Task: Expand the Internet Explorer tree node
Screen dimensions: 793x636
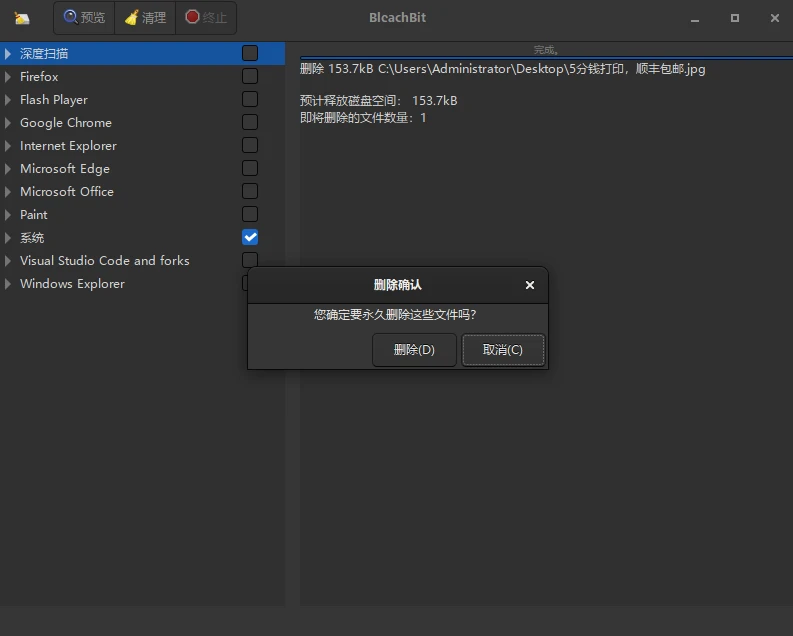Action: click(8, 146)
